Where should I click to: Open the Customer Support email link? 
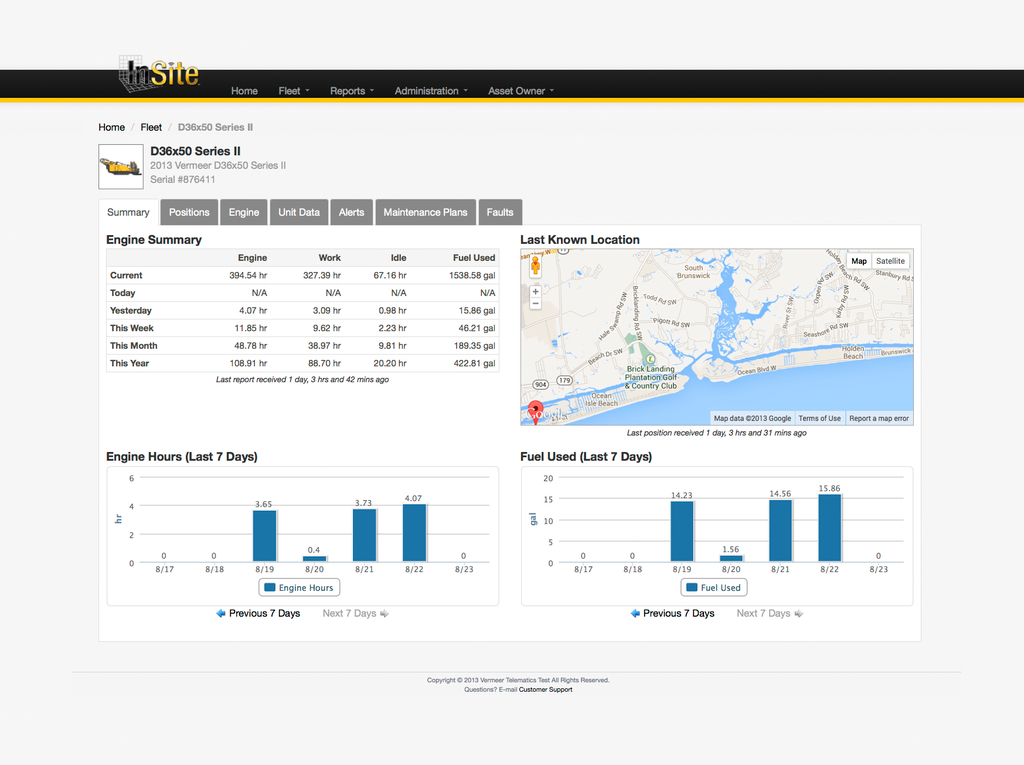pyautogui.click(x=545, y=689)
